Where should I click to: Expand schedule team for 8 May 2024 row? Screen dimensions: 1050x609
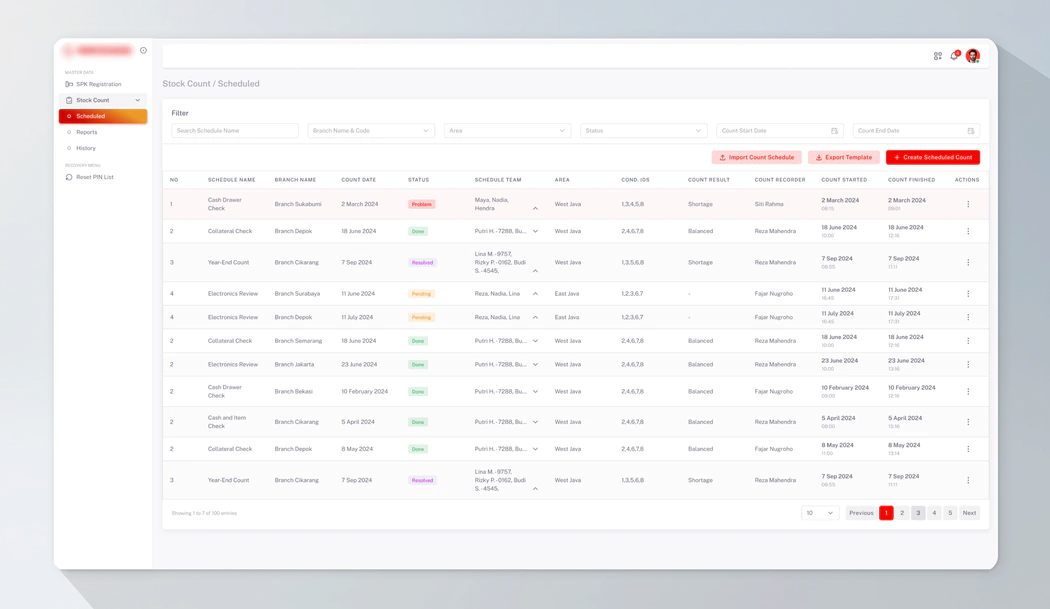tap(535, 449)
